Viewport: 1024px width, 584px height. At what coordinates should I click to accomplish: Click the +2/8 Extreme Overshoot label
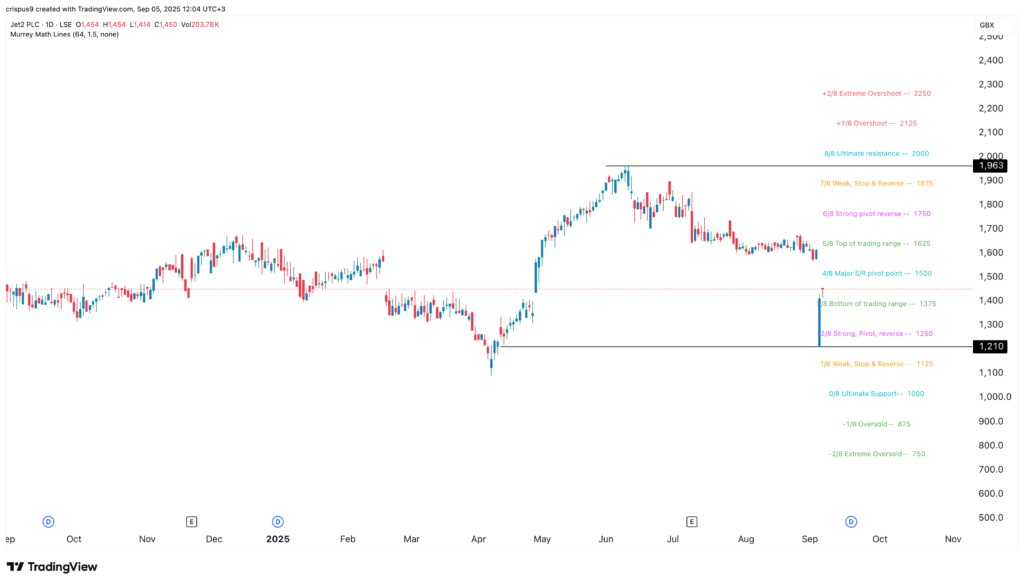(x=876, y=93)
